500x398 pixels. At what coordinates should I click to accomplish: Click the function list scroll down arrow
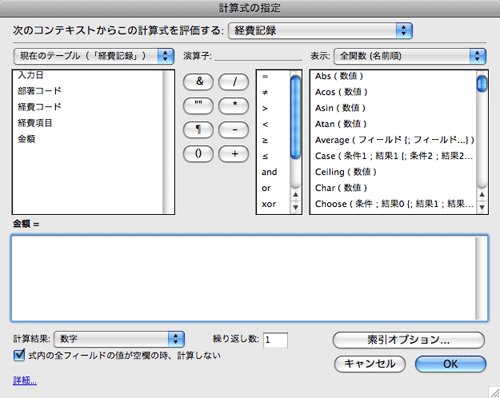(x=482, y=207)
